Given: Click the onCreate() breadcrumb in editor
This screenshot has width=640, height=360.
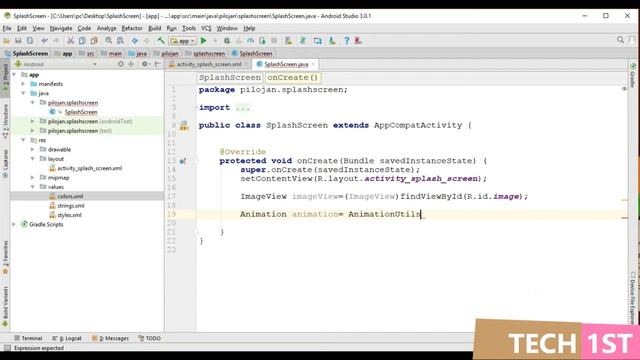Looking at the screenshot, I should click(293, 78).
